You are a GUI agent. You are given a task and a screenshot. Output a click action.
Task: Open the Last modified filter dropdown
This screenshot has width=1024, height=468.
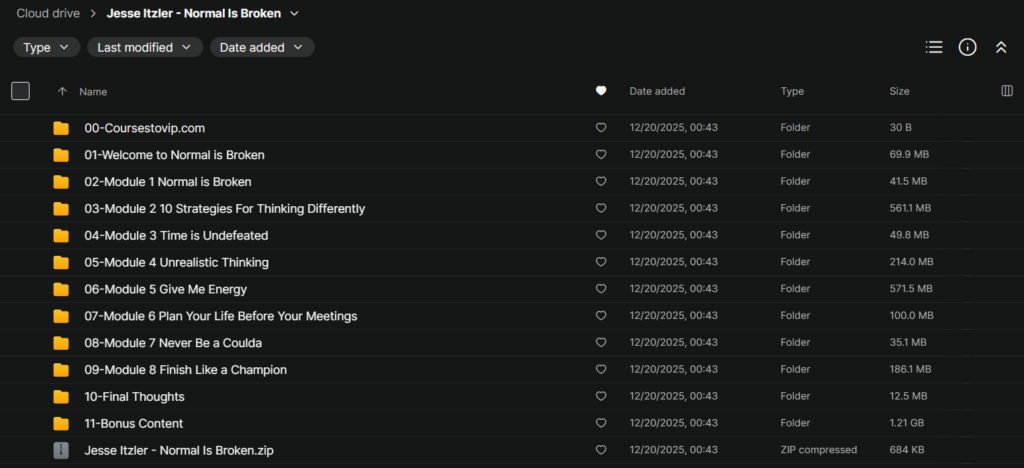pyautogui.click(x=145, y=47)
